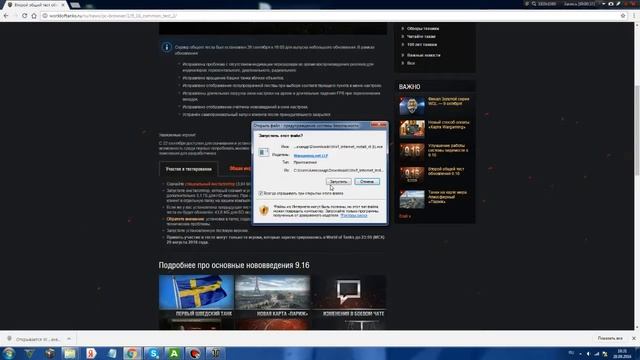This screenshot has height=360, width=640.
Task: Open a new browser tab
Action: (x=75, y=5)
